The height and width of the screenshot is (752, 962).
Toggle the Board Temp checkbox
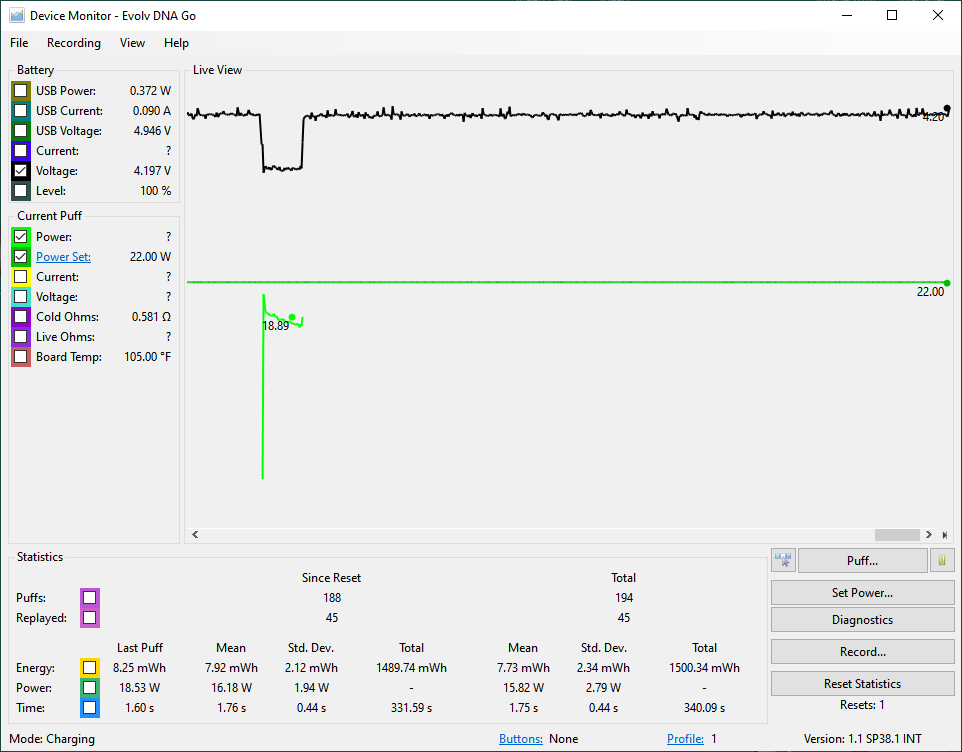(21, 357)
